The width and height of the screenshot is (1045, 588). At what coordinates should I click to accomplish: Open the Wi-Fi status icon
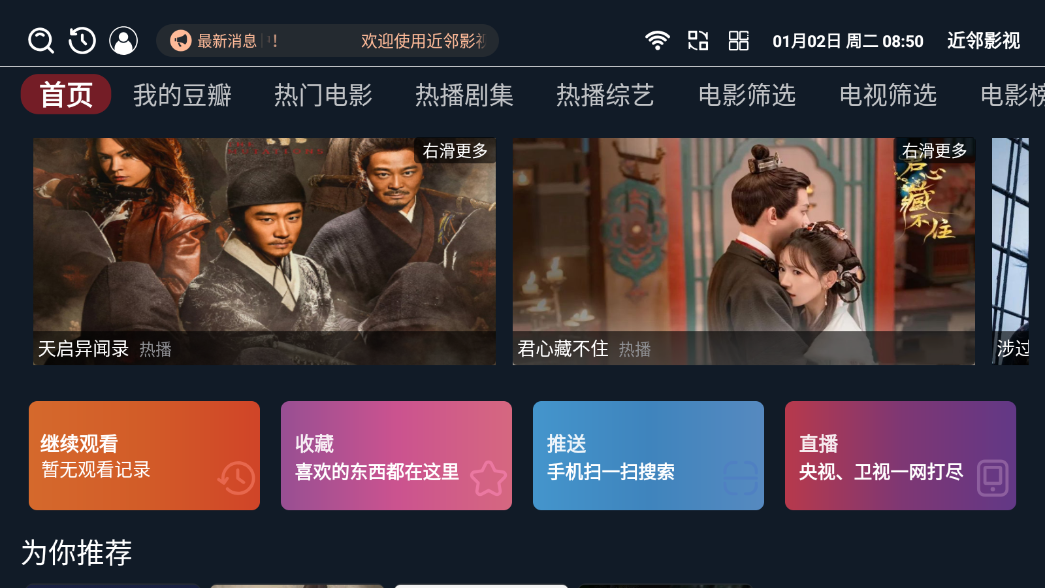coord(657,41)
